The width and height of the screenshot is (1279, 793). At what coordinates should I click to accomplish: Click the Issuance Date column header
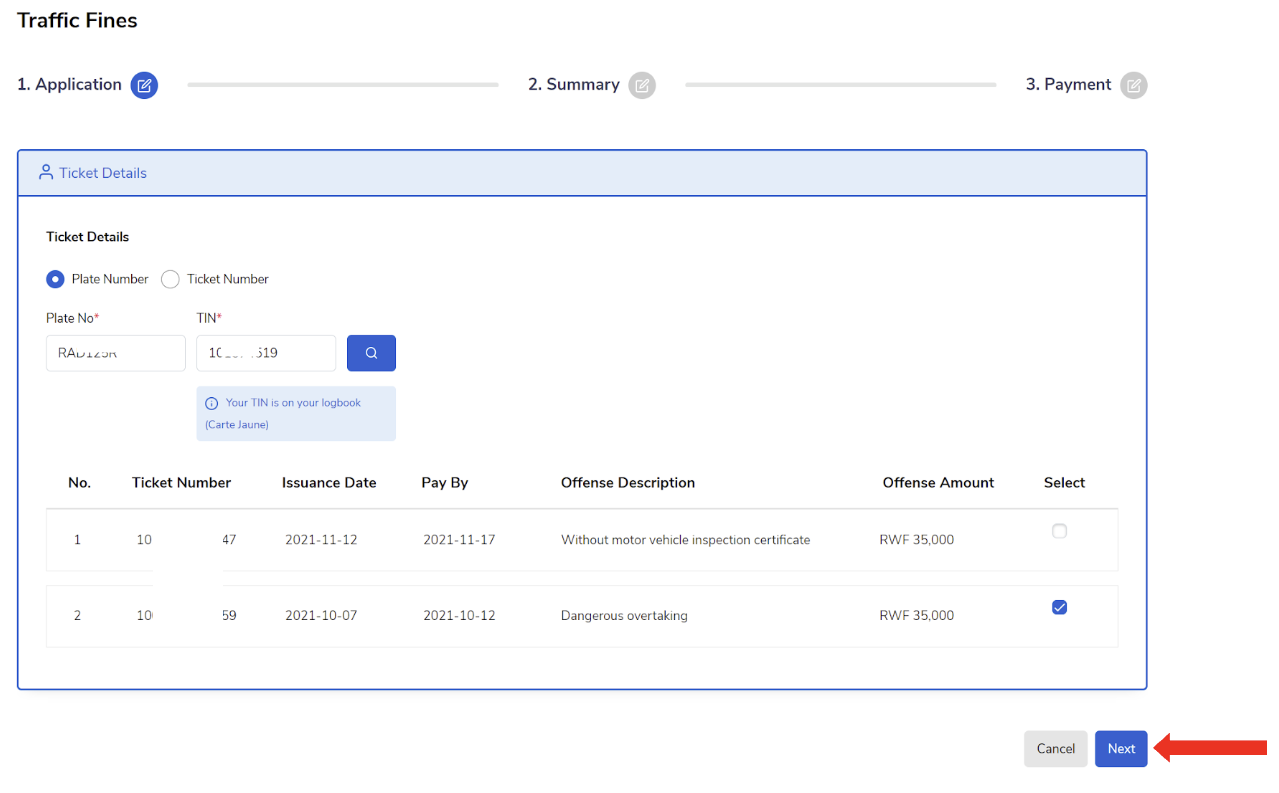click(x=329, y=483)
